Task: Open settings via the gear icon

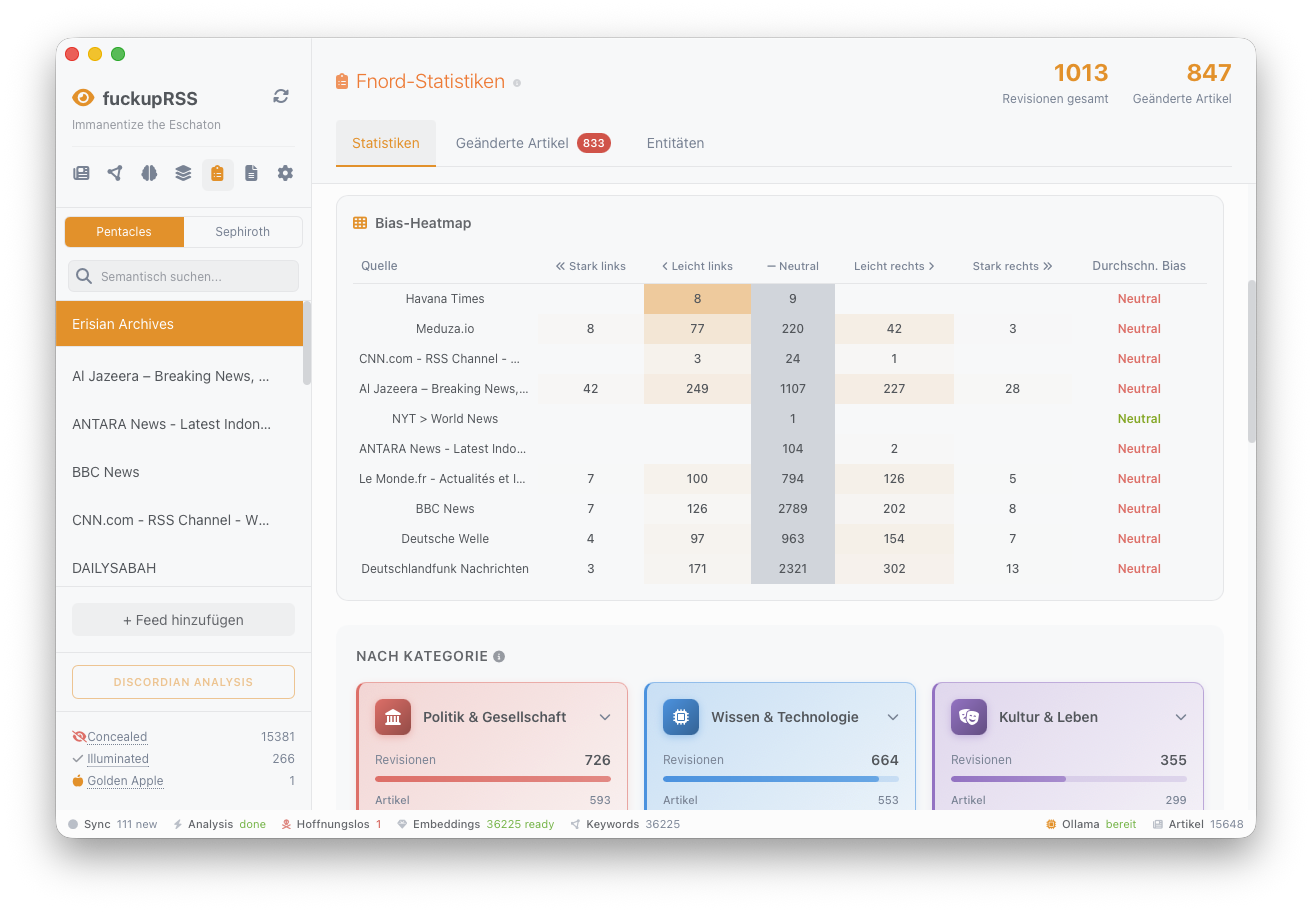Action: [285, 174]
